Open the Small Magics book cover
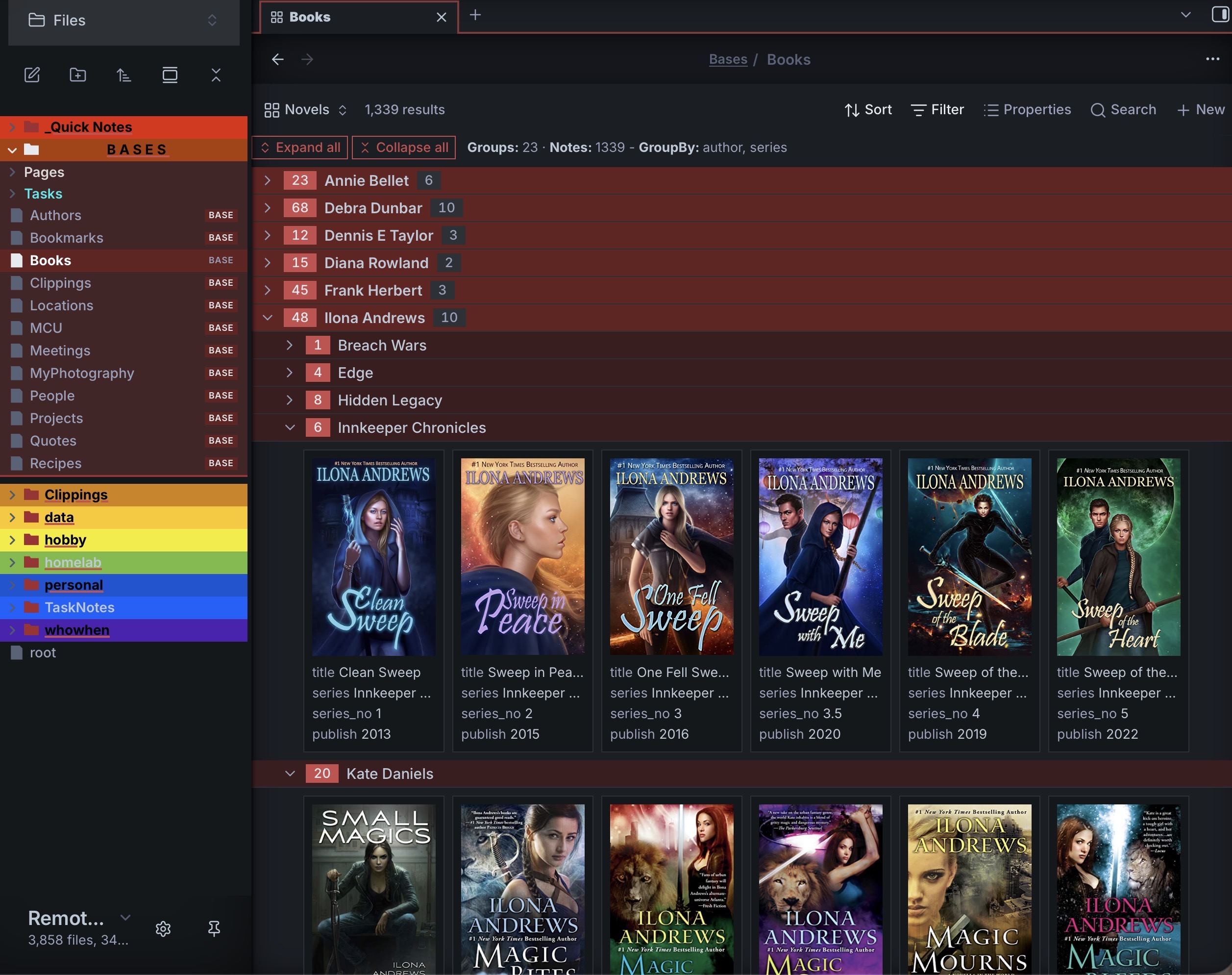 pos(374,889)
